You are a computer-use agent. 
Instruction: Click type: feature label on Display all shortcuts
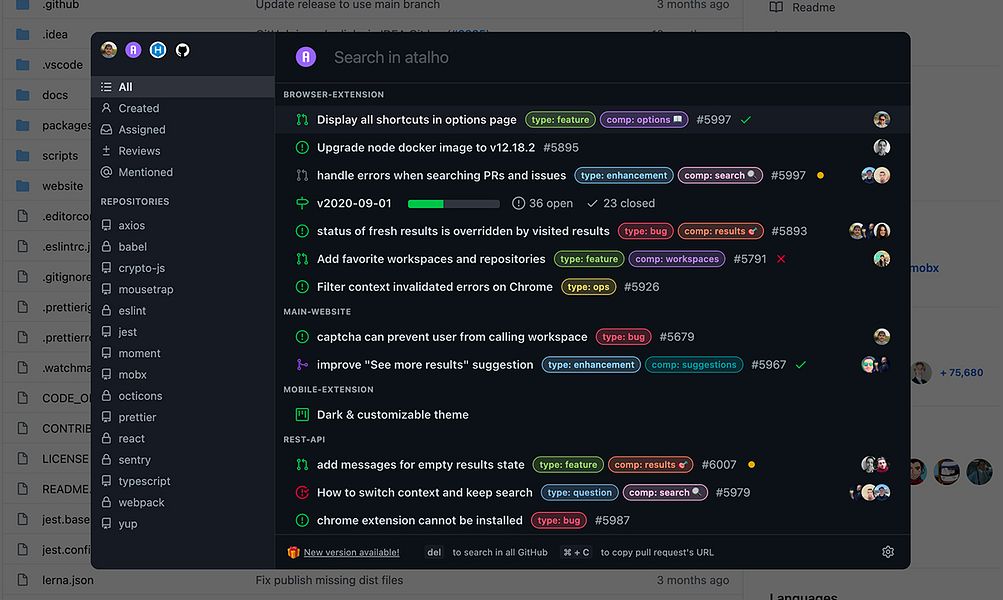coord(560,120)
